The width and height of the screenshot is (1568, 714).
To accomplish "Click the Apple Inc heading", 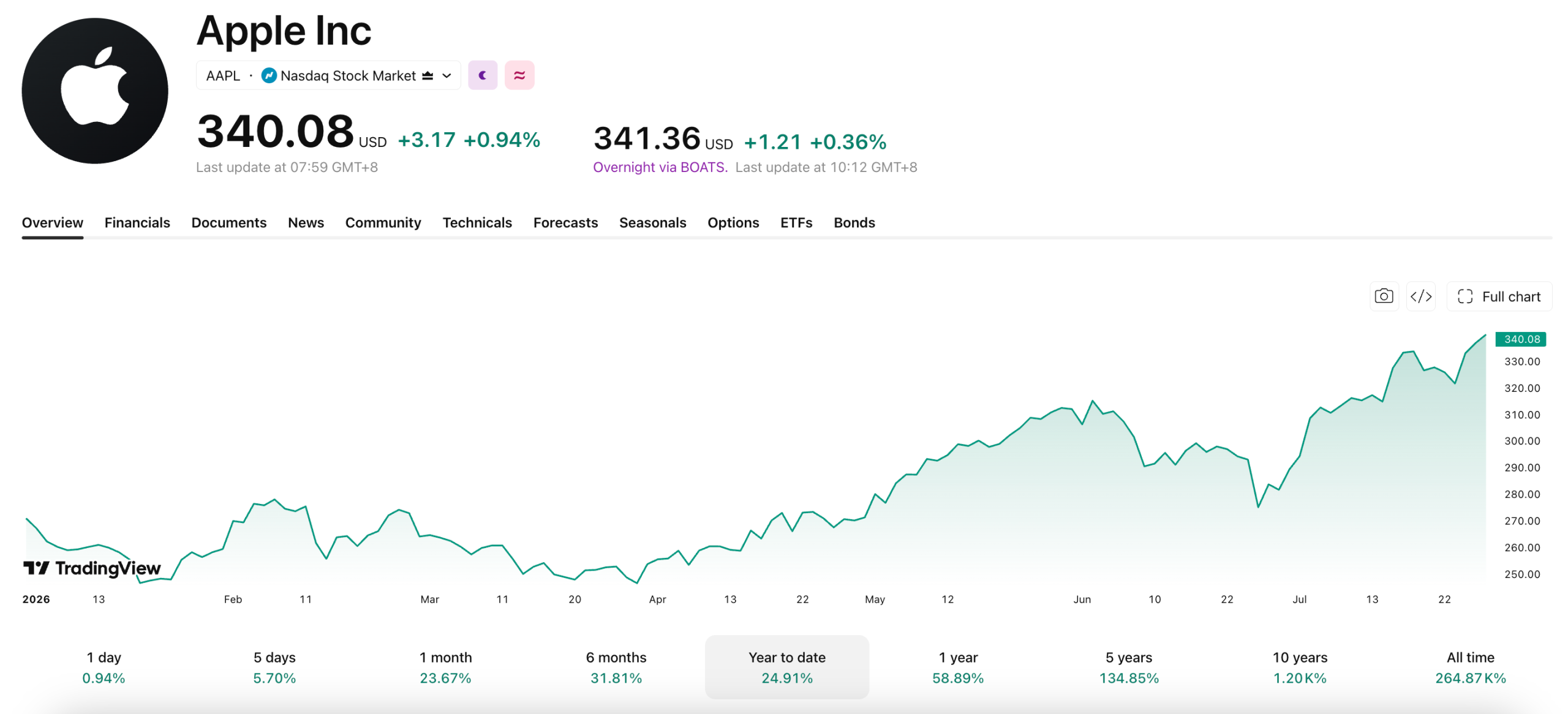I will point(284,31).
